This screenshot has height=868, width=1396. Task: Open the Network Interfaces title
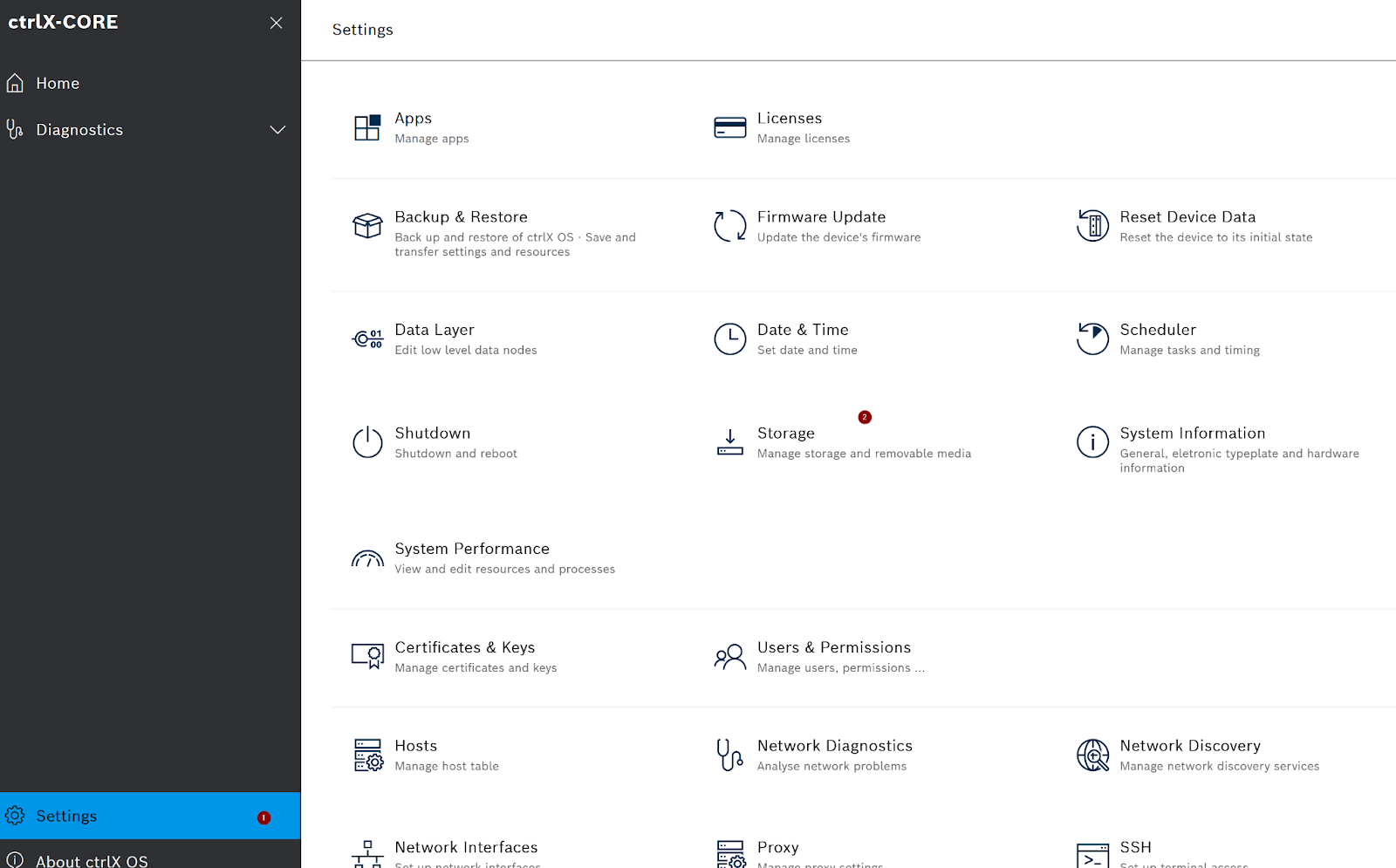(x=466, y=847)
